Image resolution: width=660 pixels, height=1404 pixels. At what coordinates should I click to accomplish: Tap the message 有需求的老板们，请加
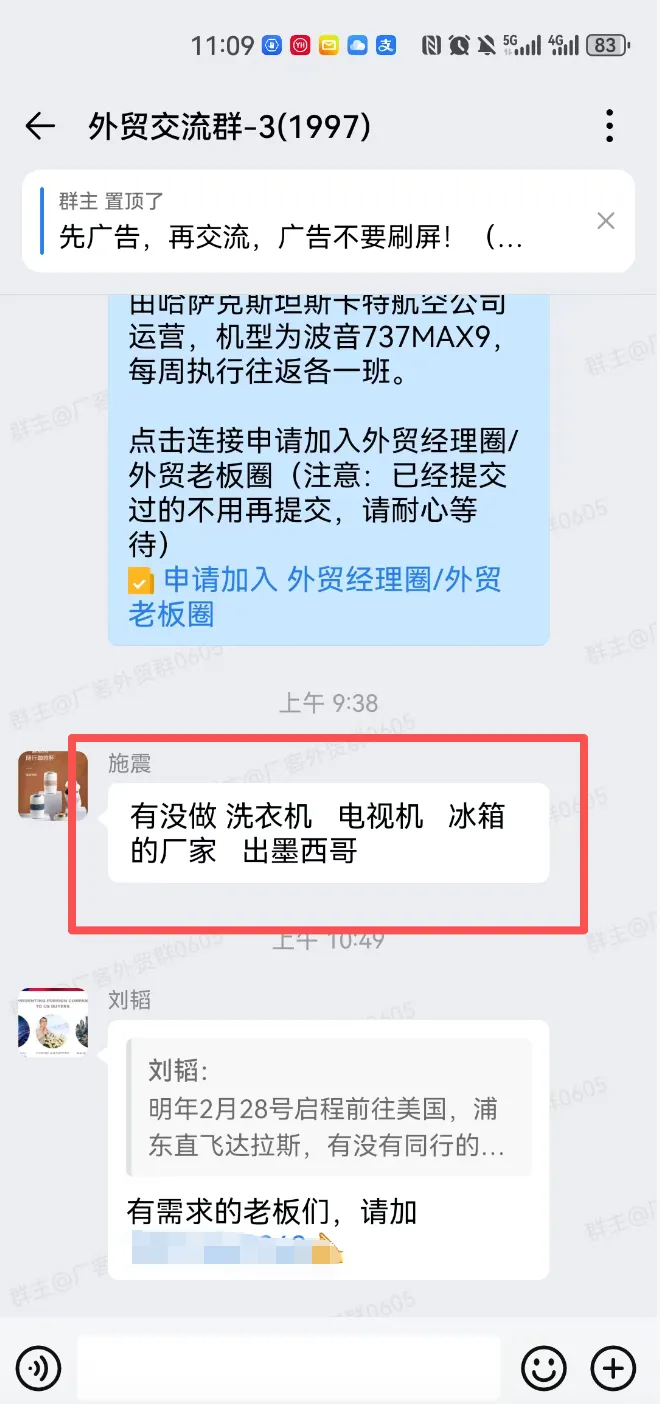(273, 1212)
